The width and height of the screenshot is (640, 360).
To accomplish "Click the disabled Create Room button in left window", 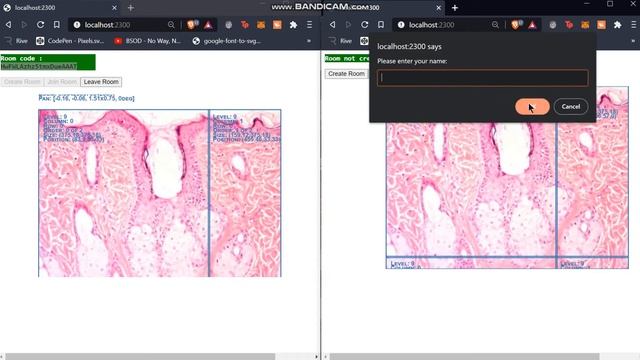I will [x=22, y=82].
